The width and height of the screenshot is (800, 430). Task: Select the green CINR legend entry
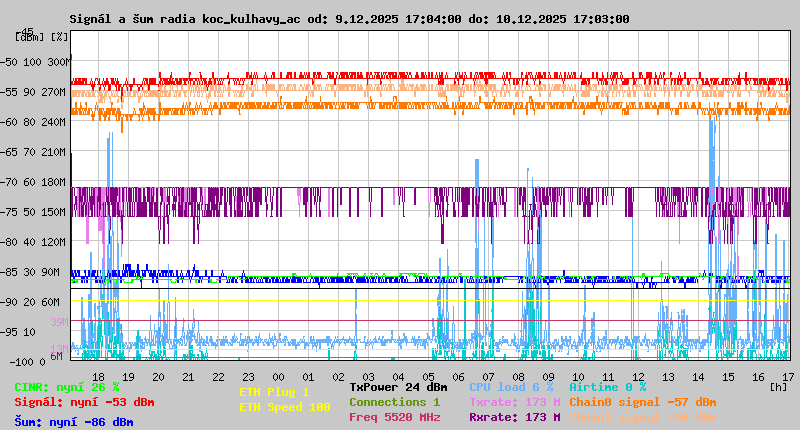point(66,387)
